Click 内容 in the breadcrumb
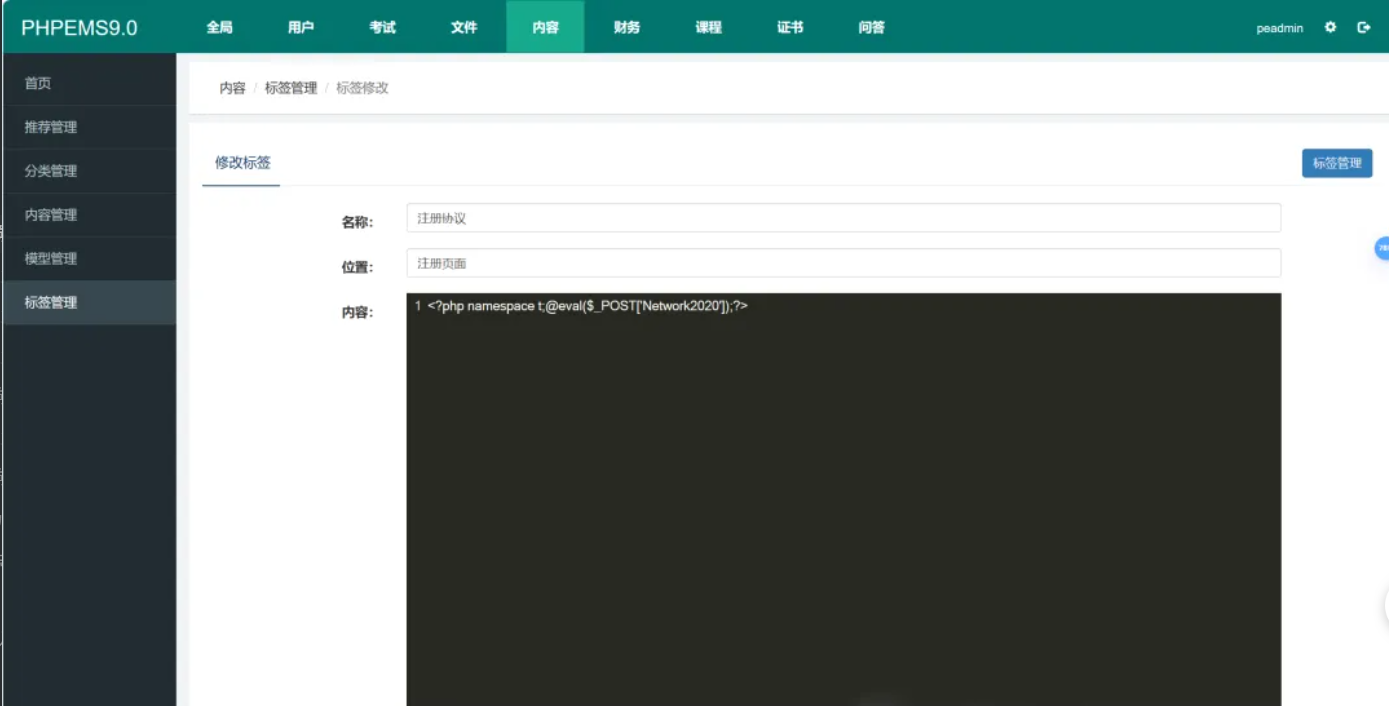The width and height of the screenshot is (1389, 706). (x=232, y=88)
